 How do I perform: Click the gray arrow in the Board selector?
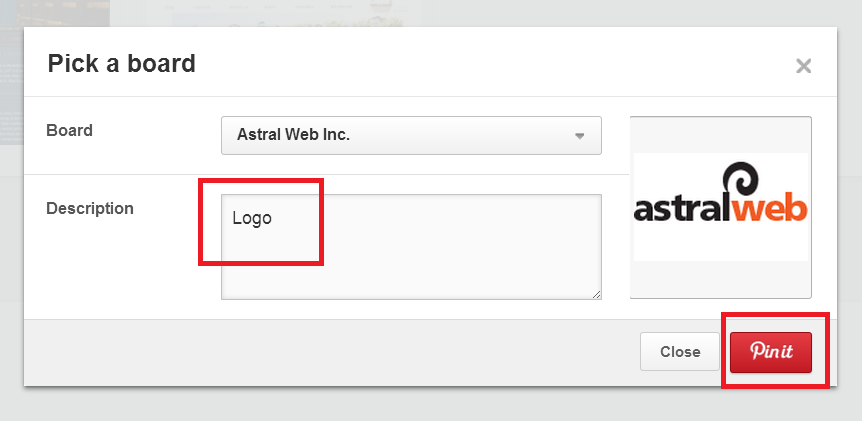tap(579, 136)
